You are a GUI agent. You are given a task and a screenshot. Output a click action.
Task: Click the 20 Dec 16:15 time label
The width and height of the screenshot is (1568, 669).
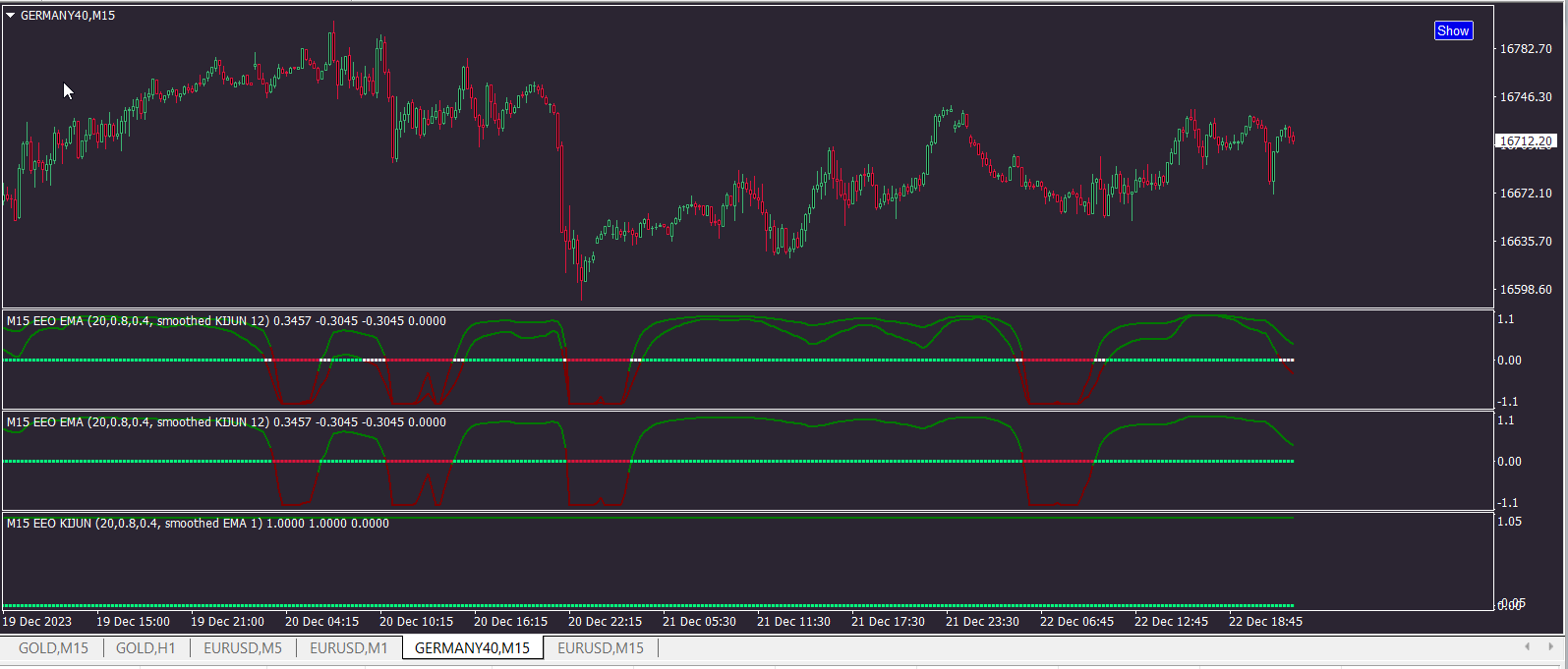coord(510,621)
